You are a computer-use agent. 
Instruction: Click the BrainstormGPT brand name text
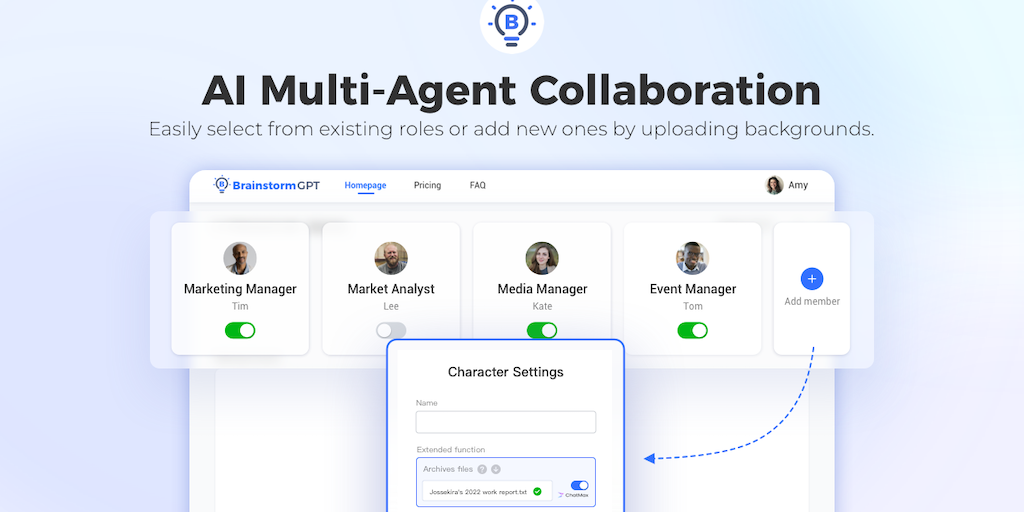pyautogui.click(x=276, y=185)
